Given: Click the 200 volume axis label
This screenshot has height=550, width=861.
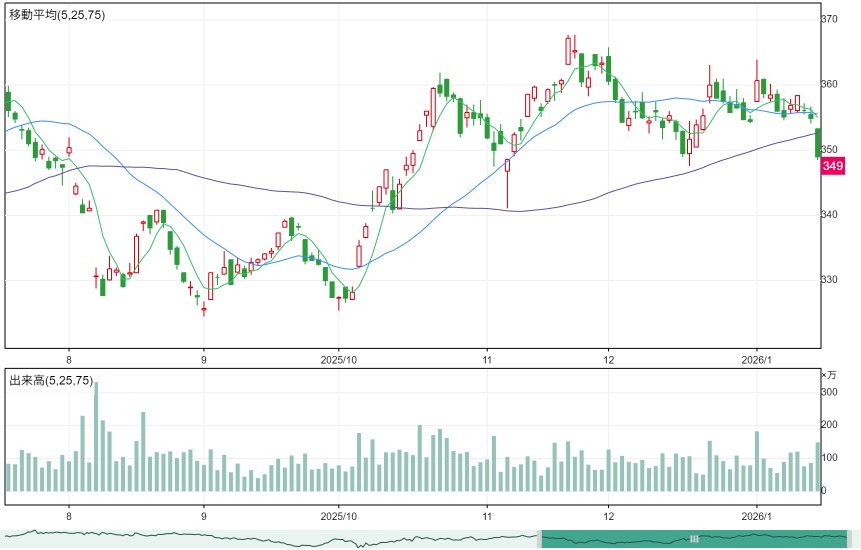Looking at the screenshot, I should coord(829,425).
